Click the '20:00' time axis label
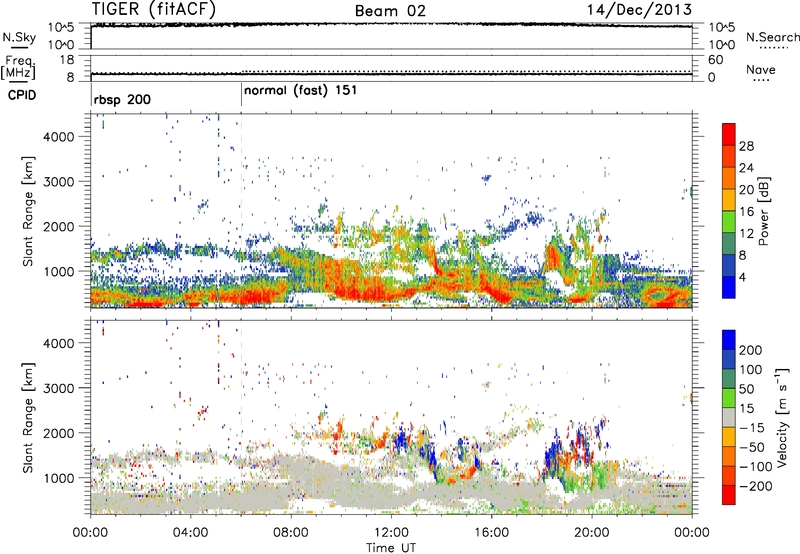 [592, 533]
